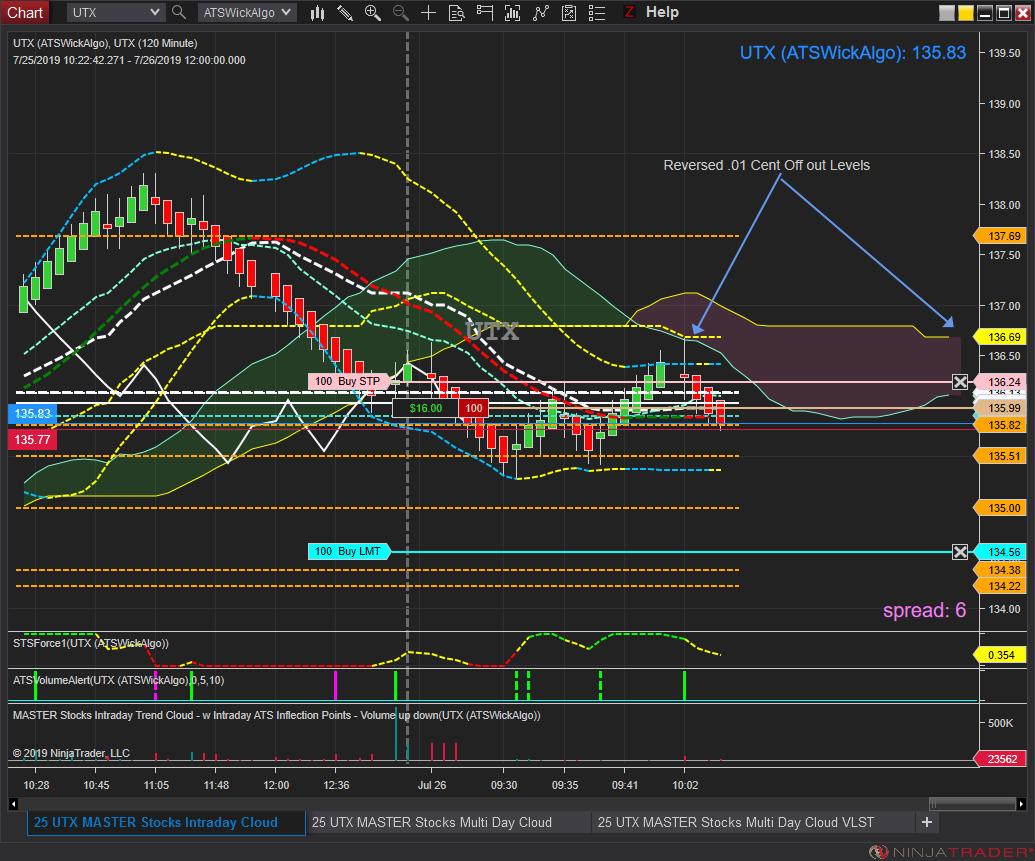Click the MASTER Stocks Intraday Trend Cloud label

277,715
